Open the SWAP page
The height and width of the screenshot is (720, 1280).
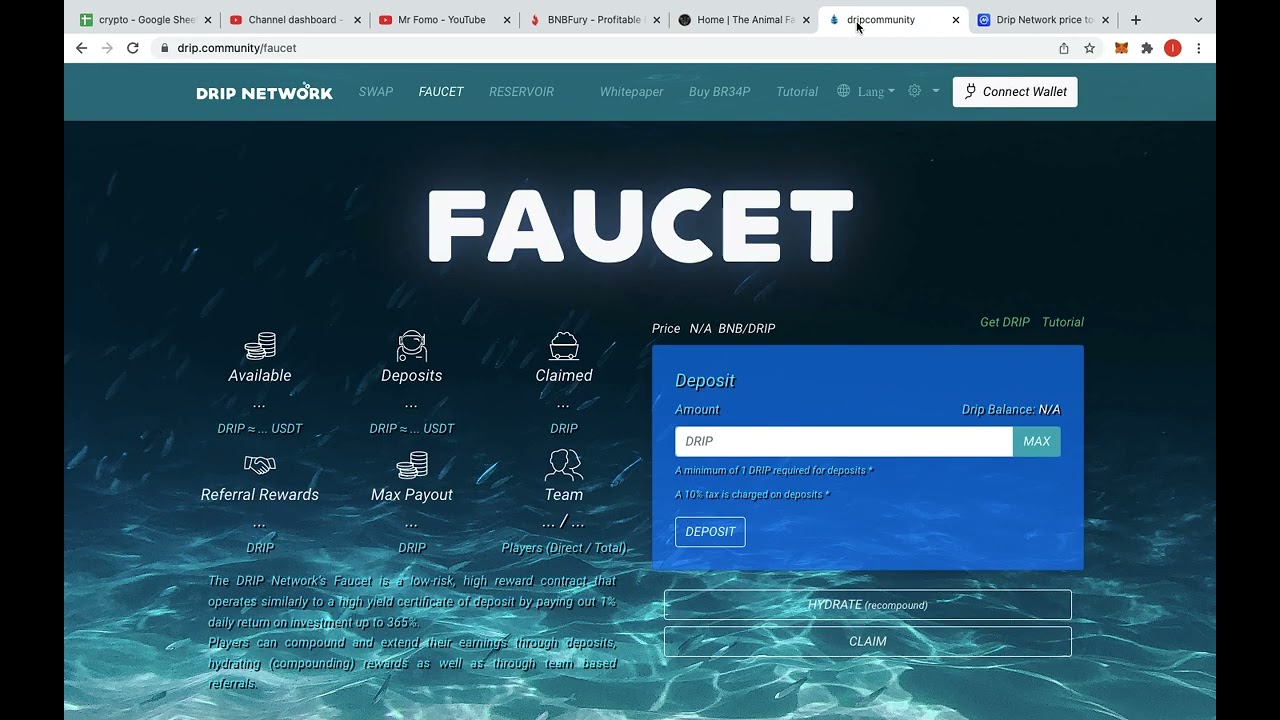click(x=376, y=92)
